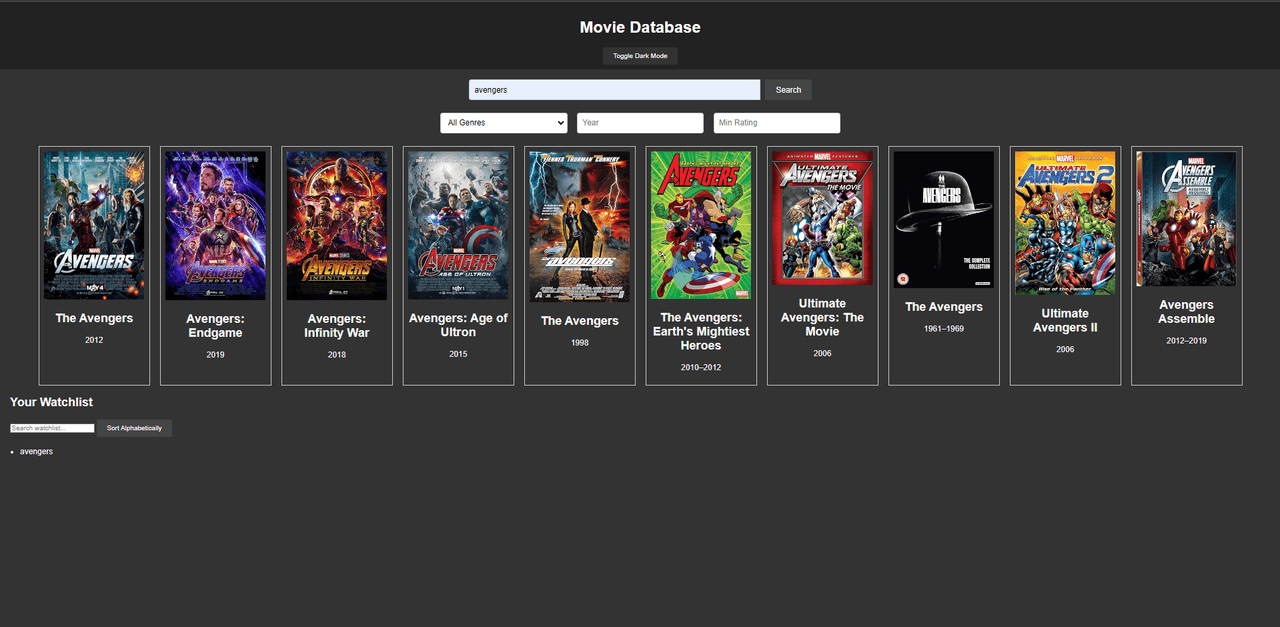
Task: Open the 1961–1969 The Avengers poster
Action: [x=944, y=220]
